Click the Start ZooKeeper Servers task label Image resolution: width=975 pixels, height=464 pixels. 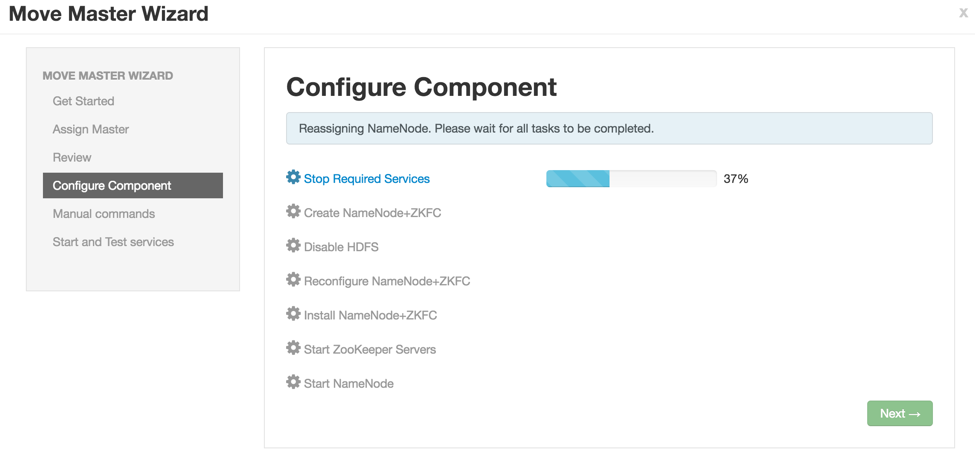[370, 349]
